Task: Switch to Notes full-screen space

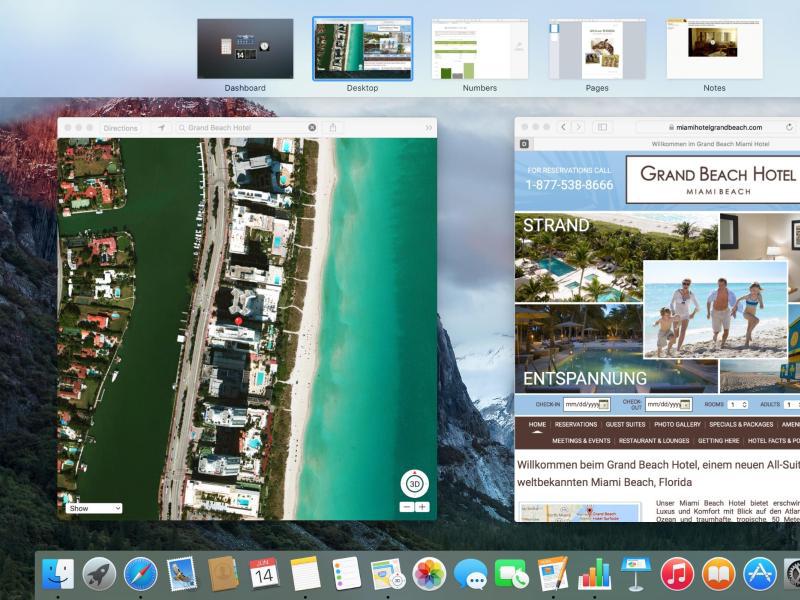Action: pyautogui.click(x=714, y=49)
